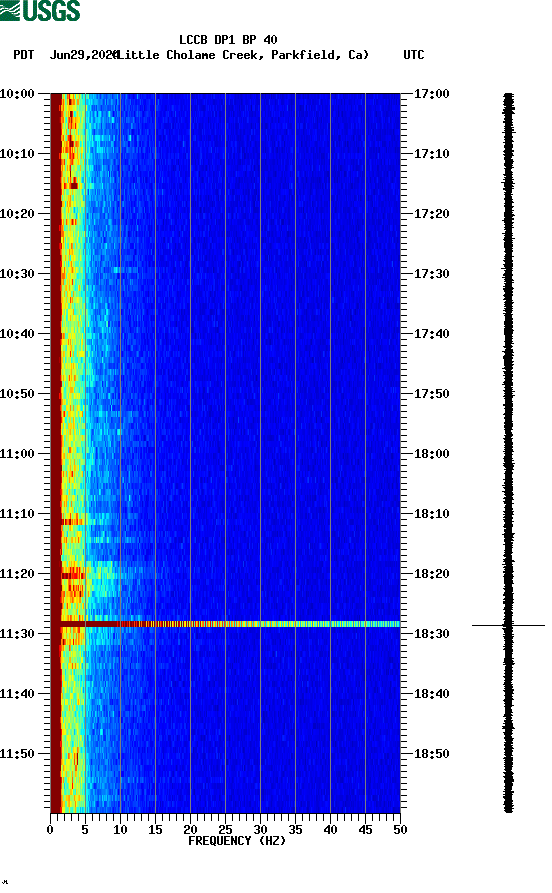Click the 'Little Cholame Creek, Parkfield, Ca' text
The image size is (552, 893).
pyautogui.click(x=243, y=55)
